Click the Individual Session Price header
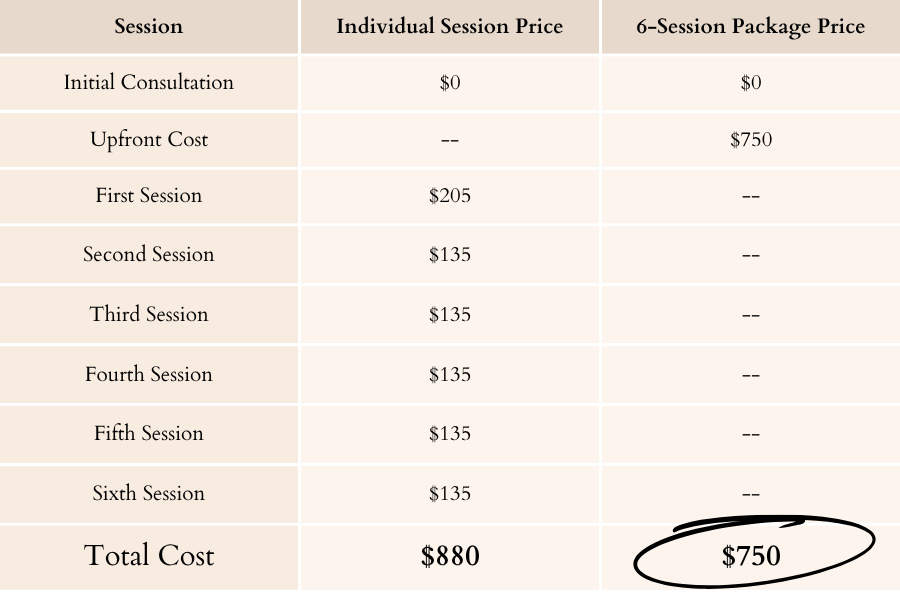The height and width of the screenshot is (600, 900). coord(449,26)
